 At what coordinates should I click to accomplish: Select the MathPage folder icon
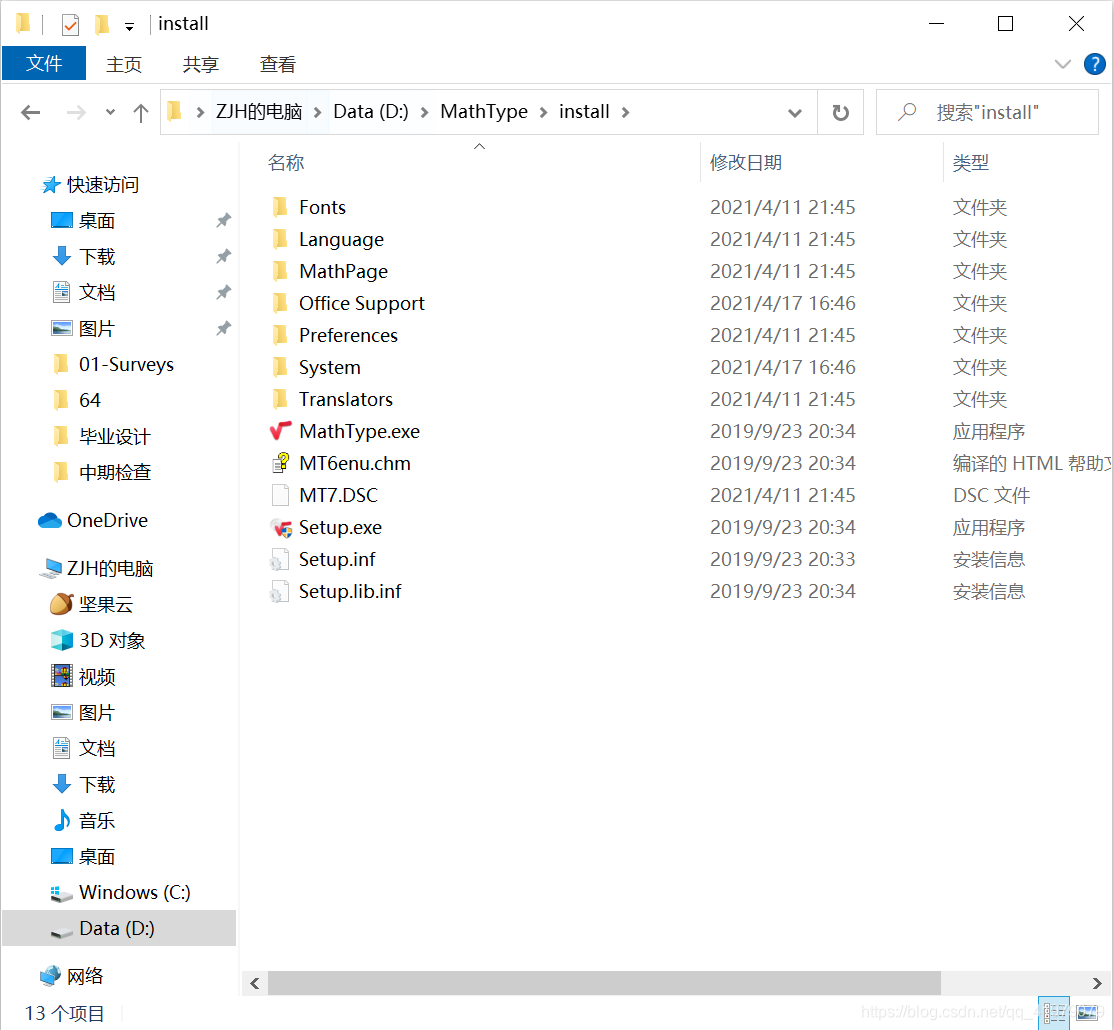click(280, 271)
